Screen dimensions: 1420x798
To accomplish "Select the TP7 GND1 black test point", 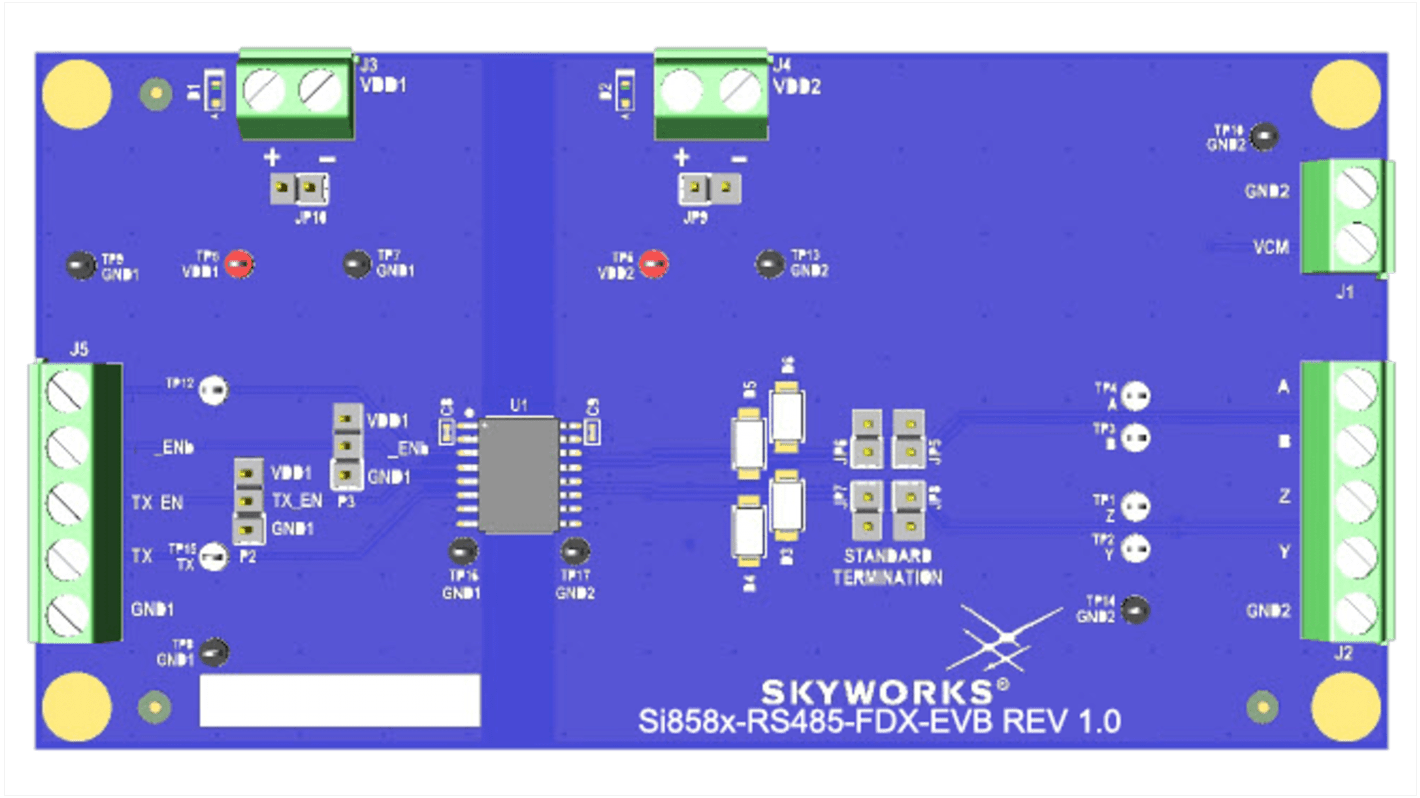I will pos(356,265).
